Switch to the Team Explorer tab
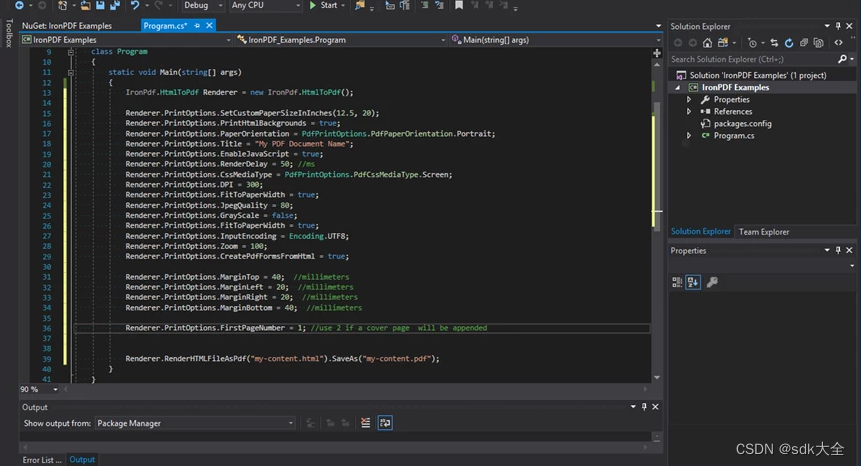The height and width of the screenshot is (466, 861). 764,232
